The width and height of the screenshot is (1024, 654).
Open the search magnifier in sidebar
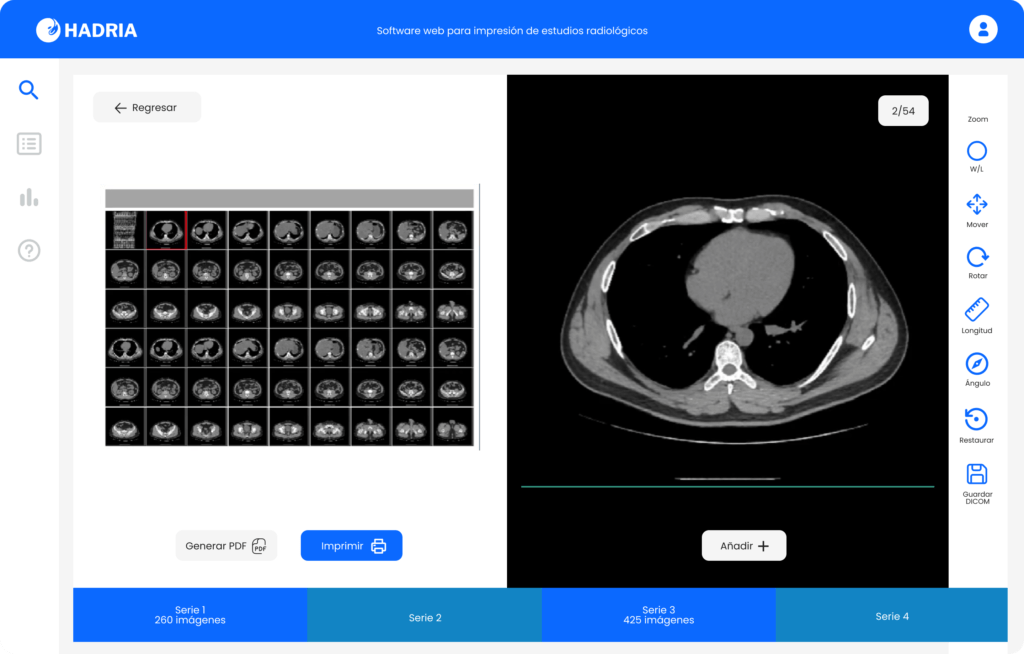pos(29,90)
